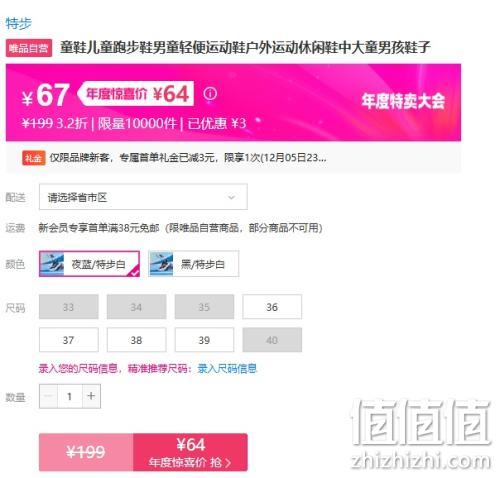The height and width of the screenshot is (478, 500).
Task: Open the 请选择省市区 delivery dropdown
Action: tap(143, 197)
